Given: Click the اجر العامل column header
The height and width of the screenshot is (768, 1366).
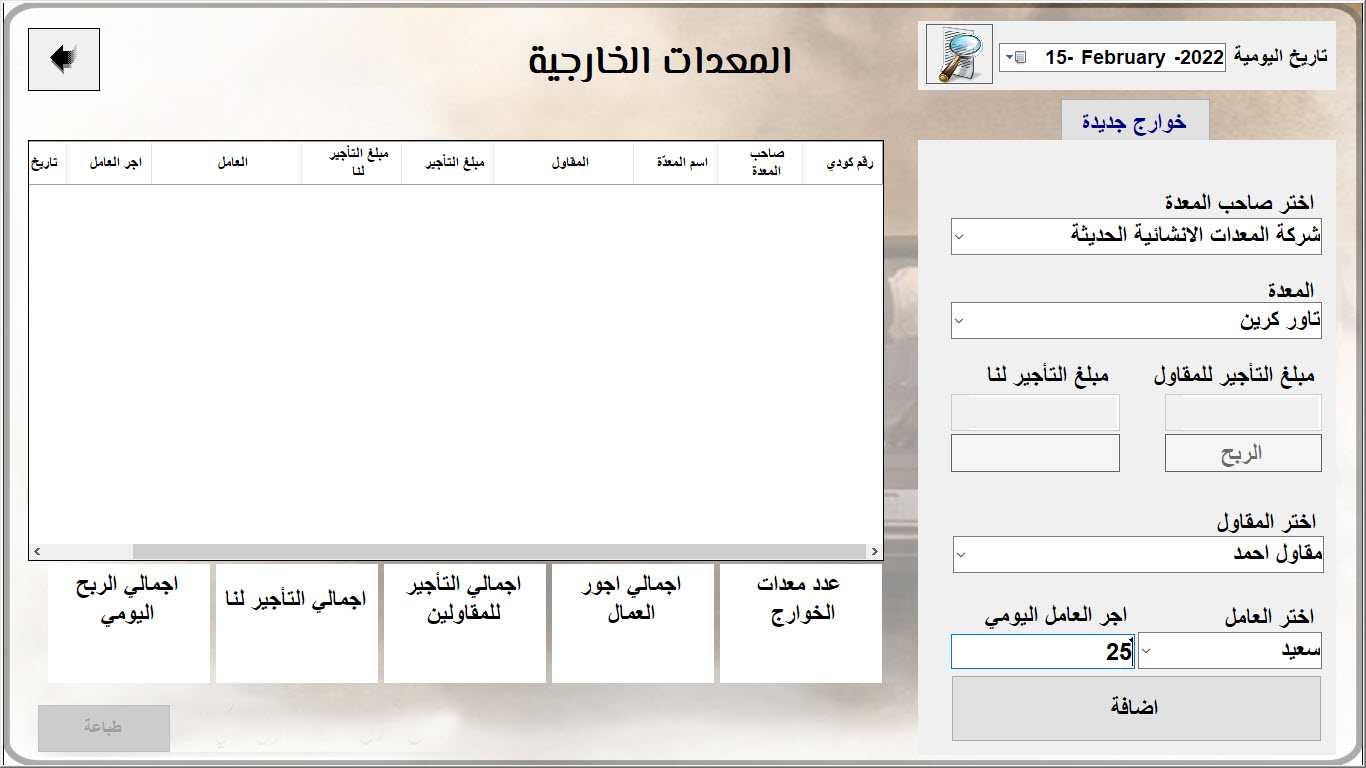Looking at the screenshot, I should click(x=109, y=162).
